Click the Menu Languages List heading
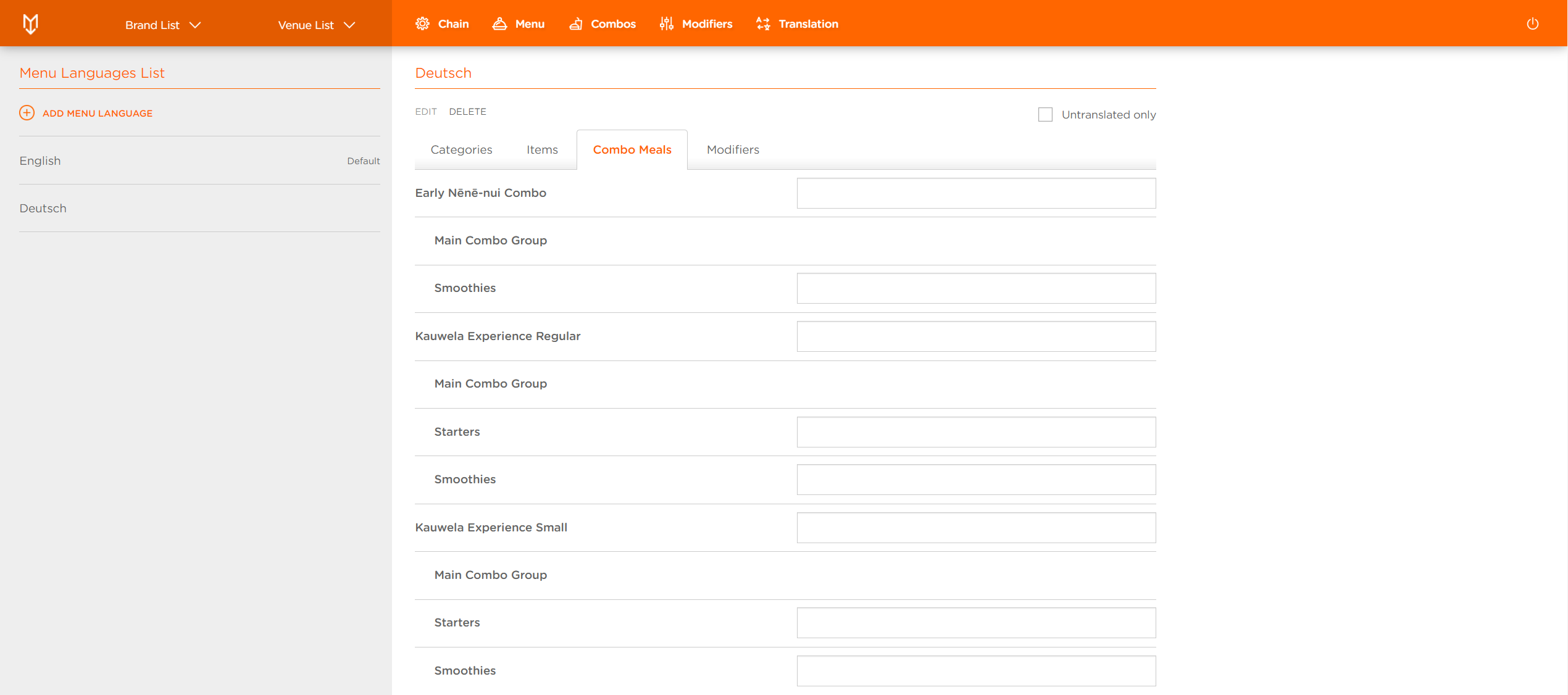The height and width of the screenshot is (695, 1568). 92,73
